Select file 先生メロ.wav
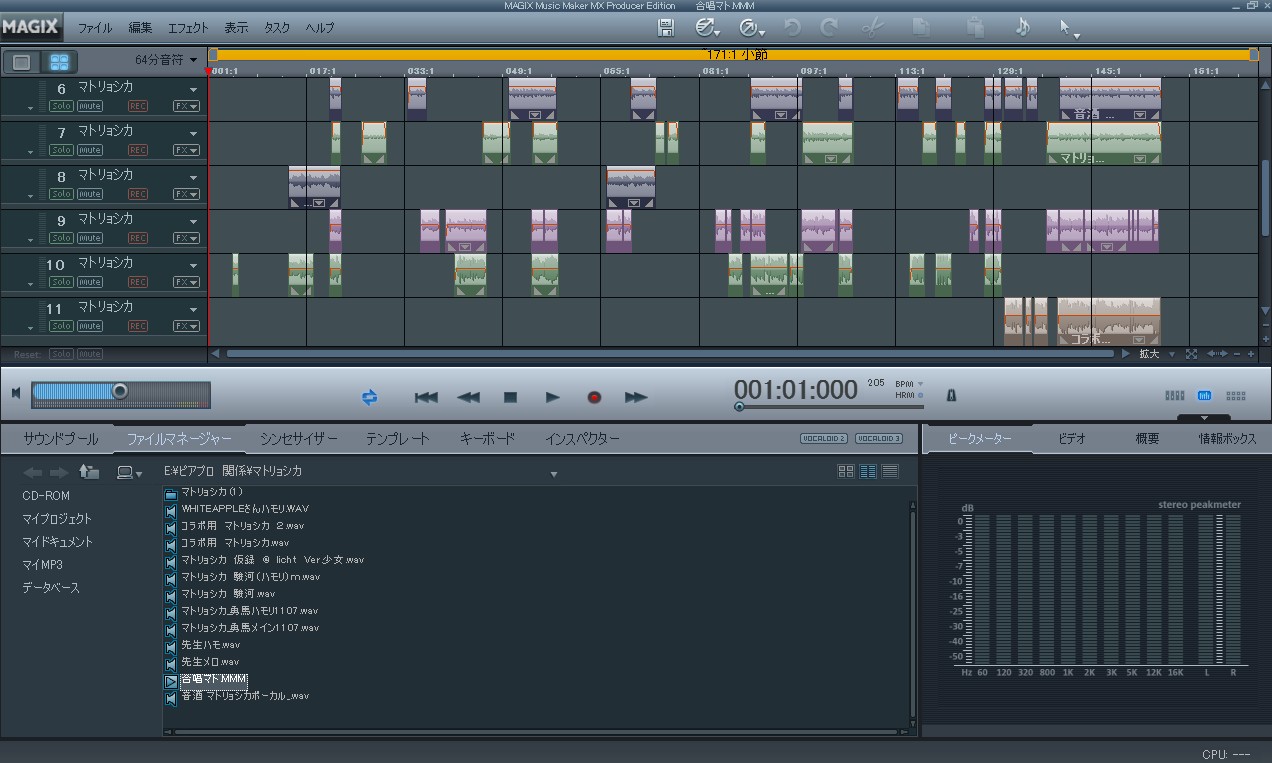1272x763 pixels. click(210, 662)
